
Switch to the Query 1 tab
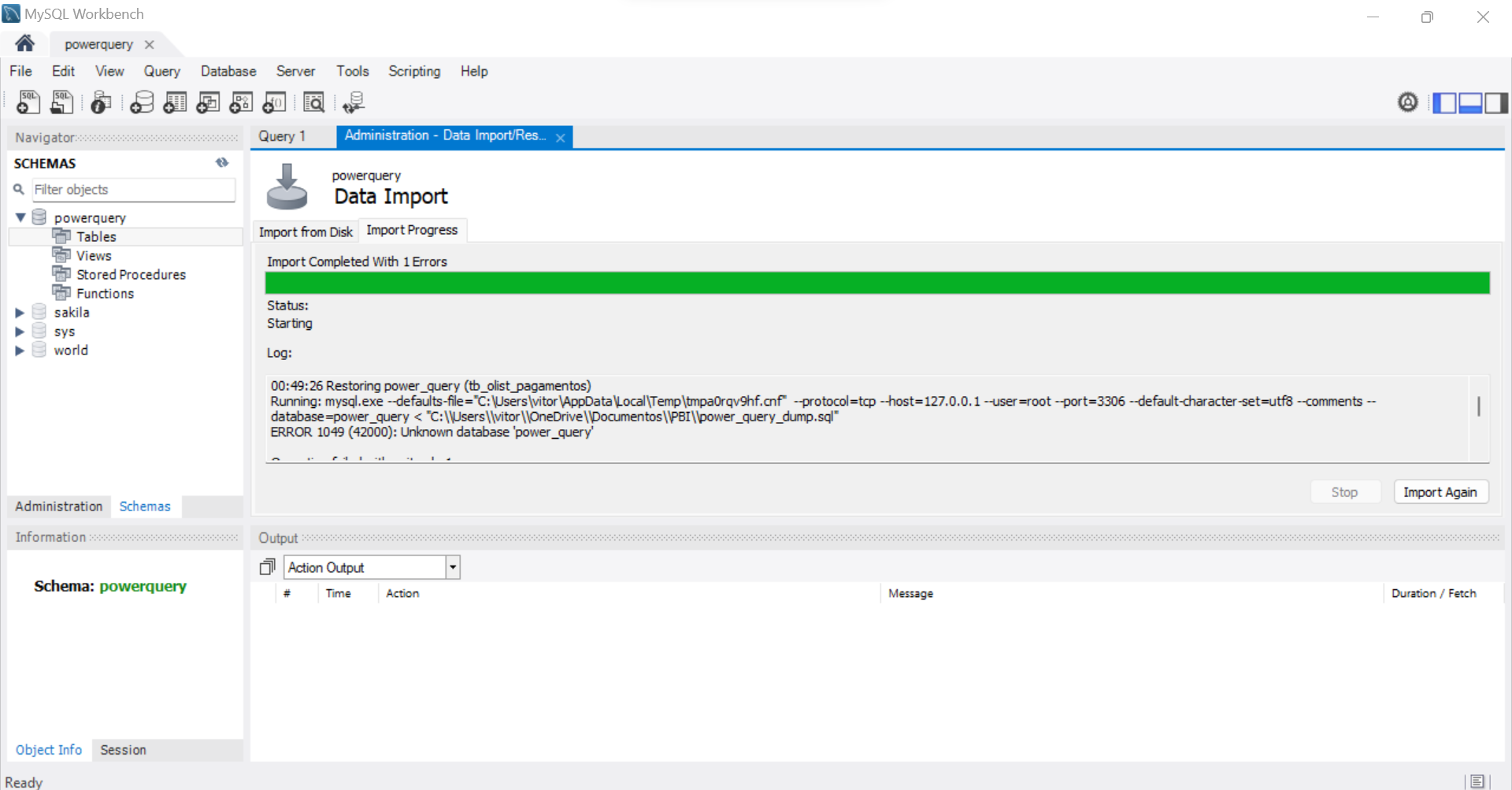click(x=282, y=136)
